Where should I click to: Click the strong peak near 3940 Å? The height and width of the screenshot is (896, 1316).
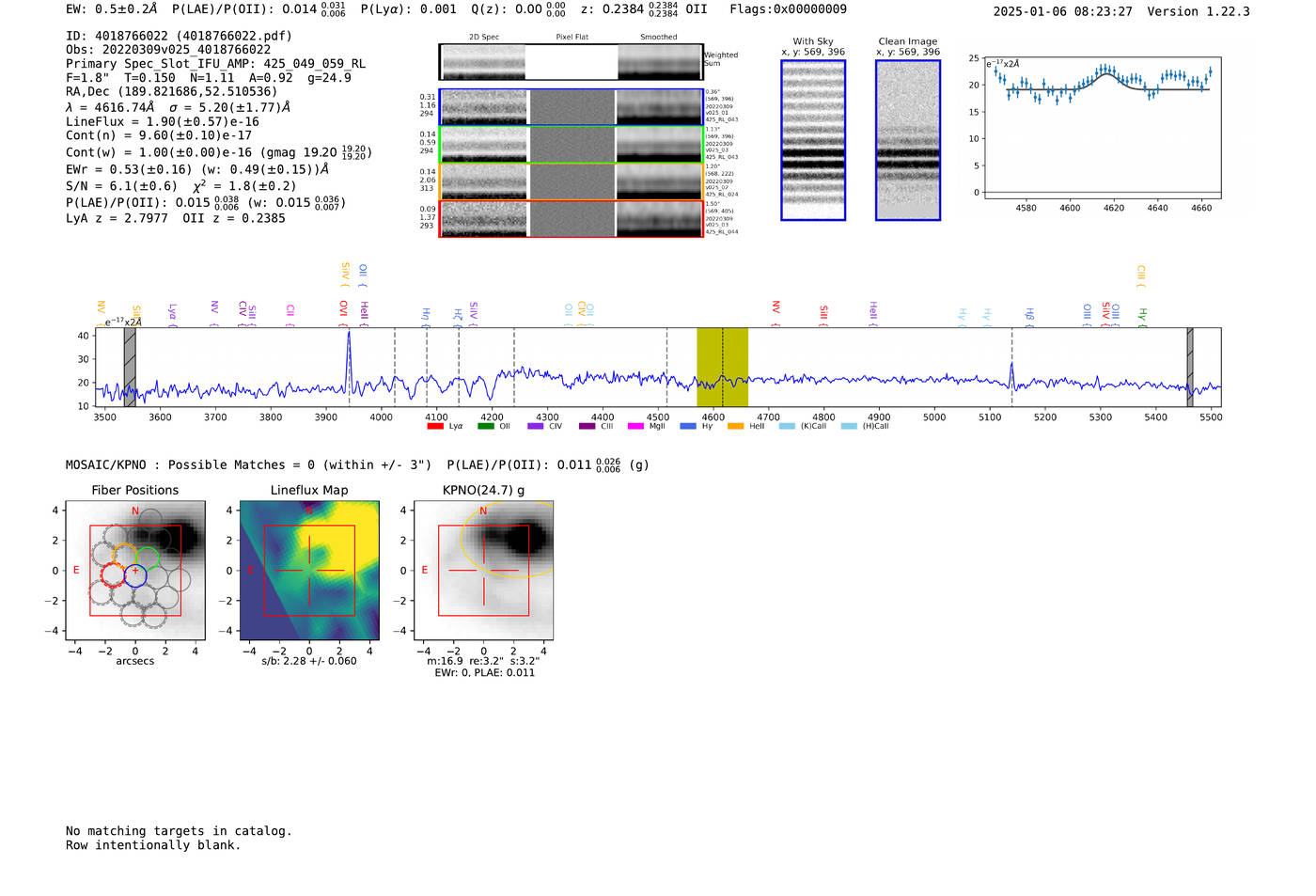[x=349, y=362]
